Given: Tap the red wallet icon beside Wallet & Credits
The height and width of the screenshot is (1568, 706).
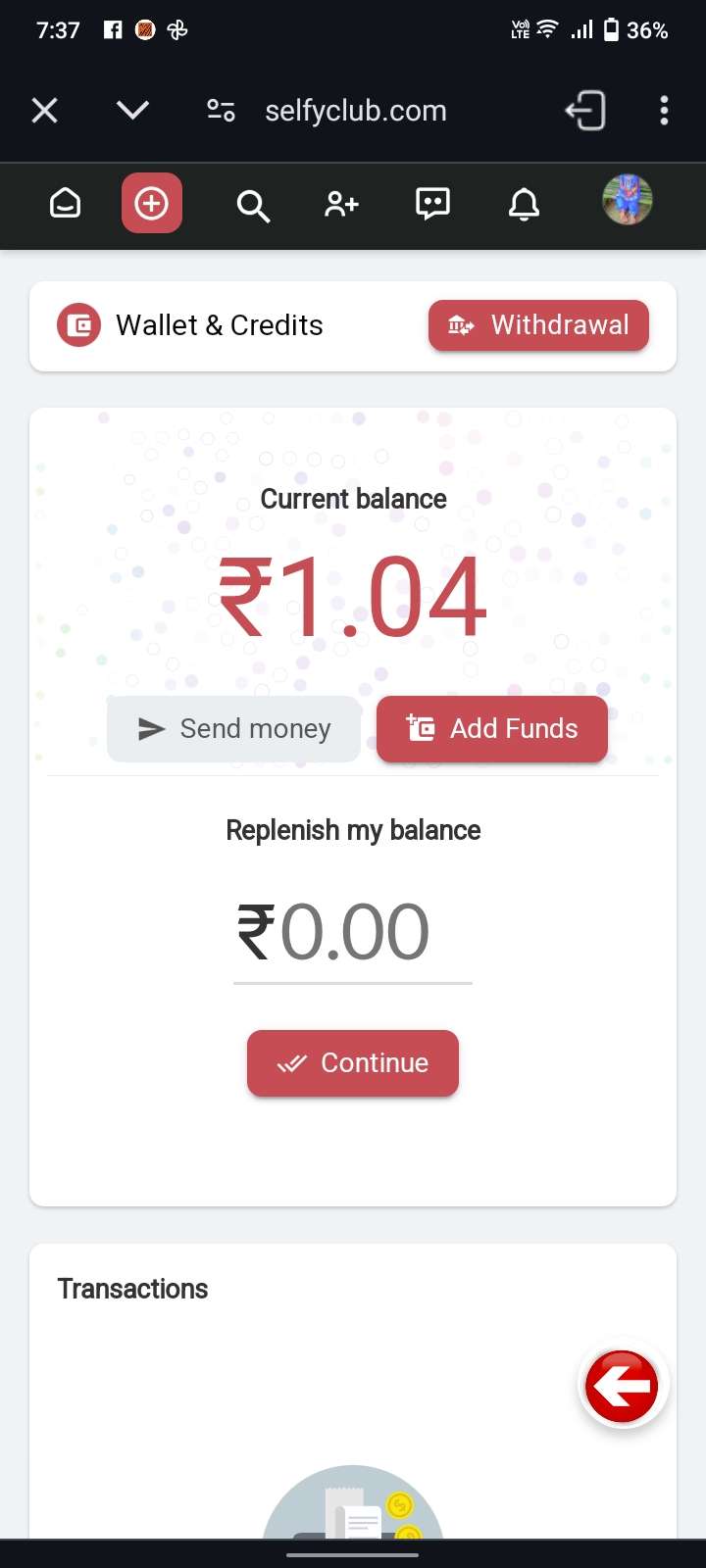Looking at the screenshot, I should [79, 325].
